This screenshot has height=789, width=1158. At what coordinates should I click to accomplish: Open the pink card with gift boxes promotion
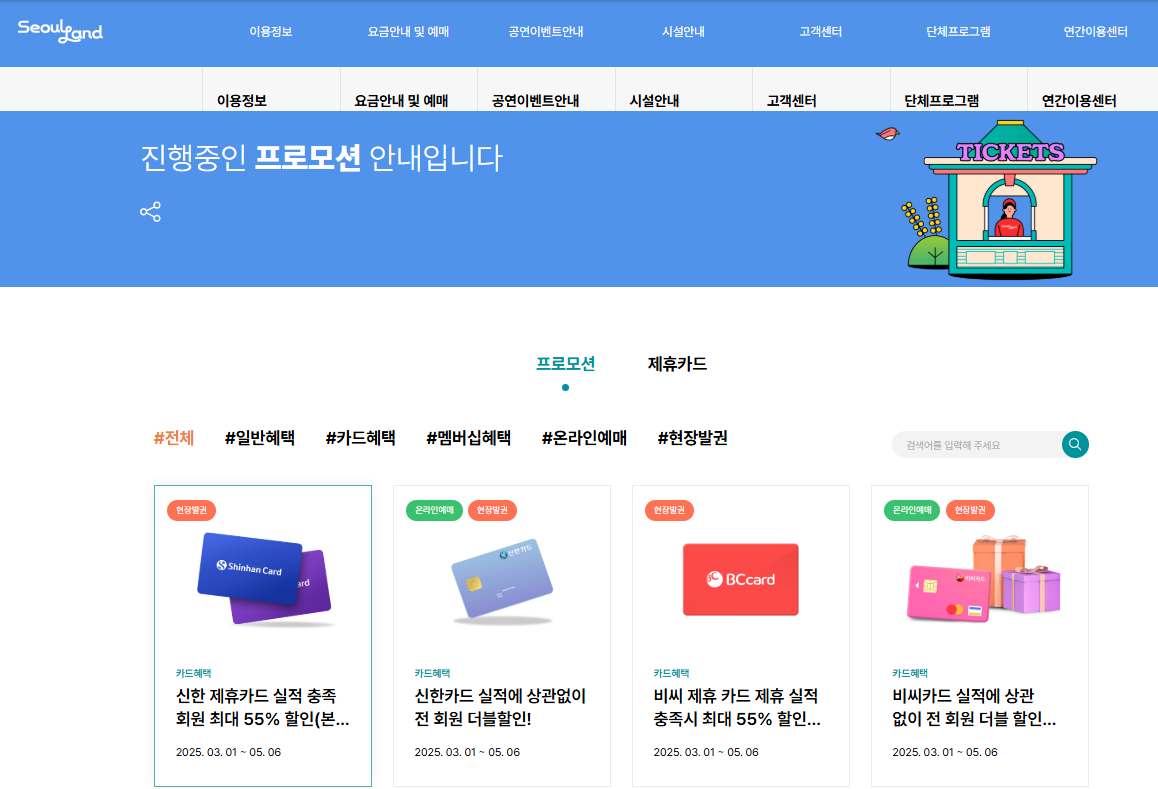[x=983, y=579]
